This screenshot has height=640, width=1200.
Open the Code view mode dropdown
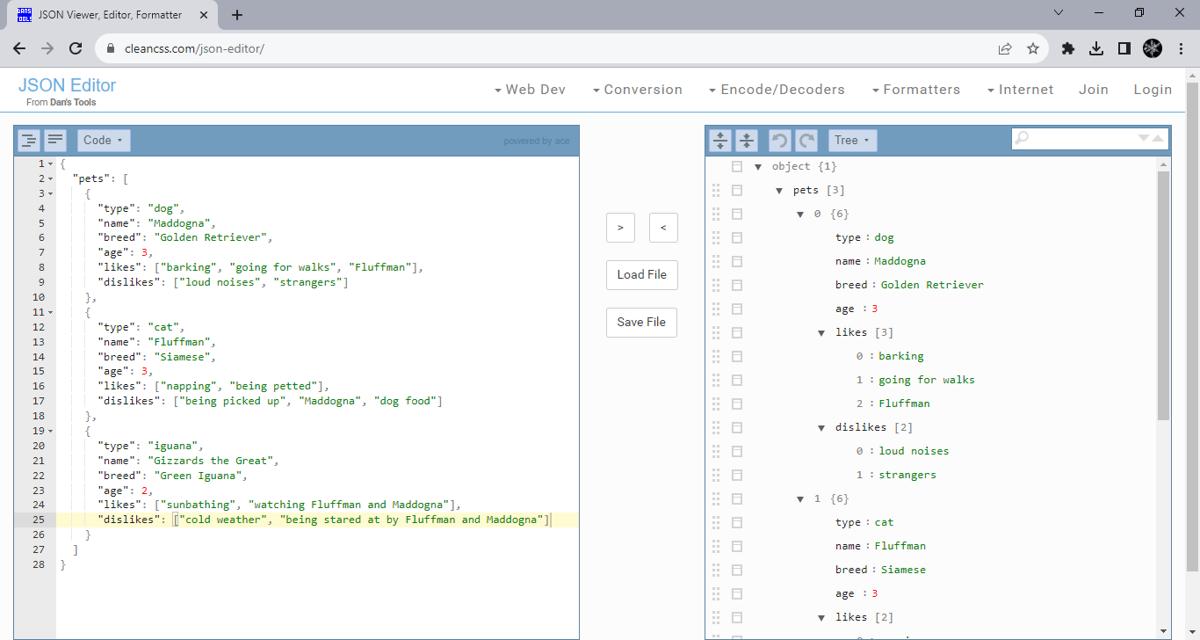tap(103, 140)
